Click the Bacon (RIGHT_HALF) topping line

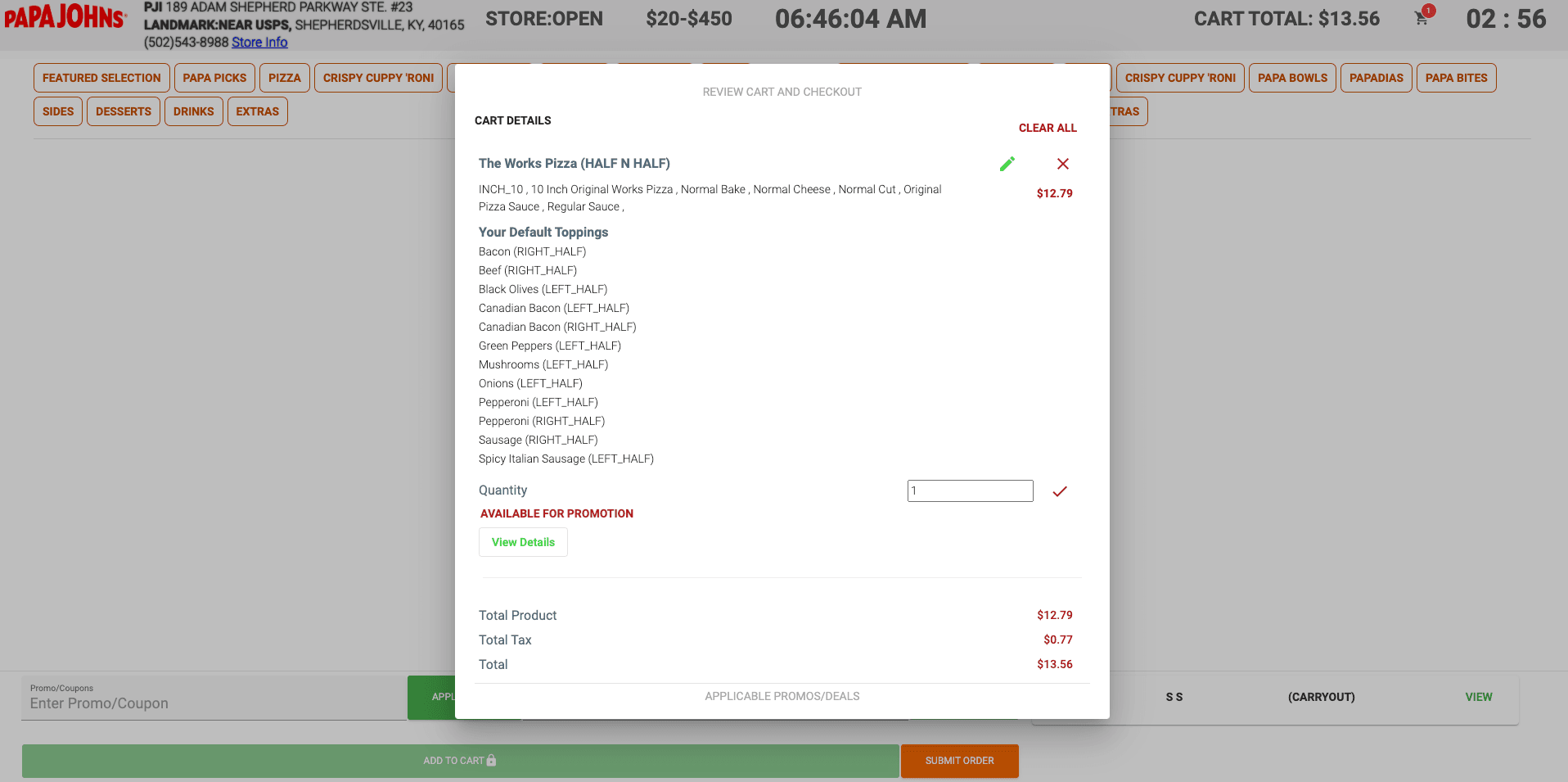click(x=533, y=251)
